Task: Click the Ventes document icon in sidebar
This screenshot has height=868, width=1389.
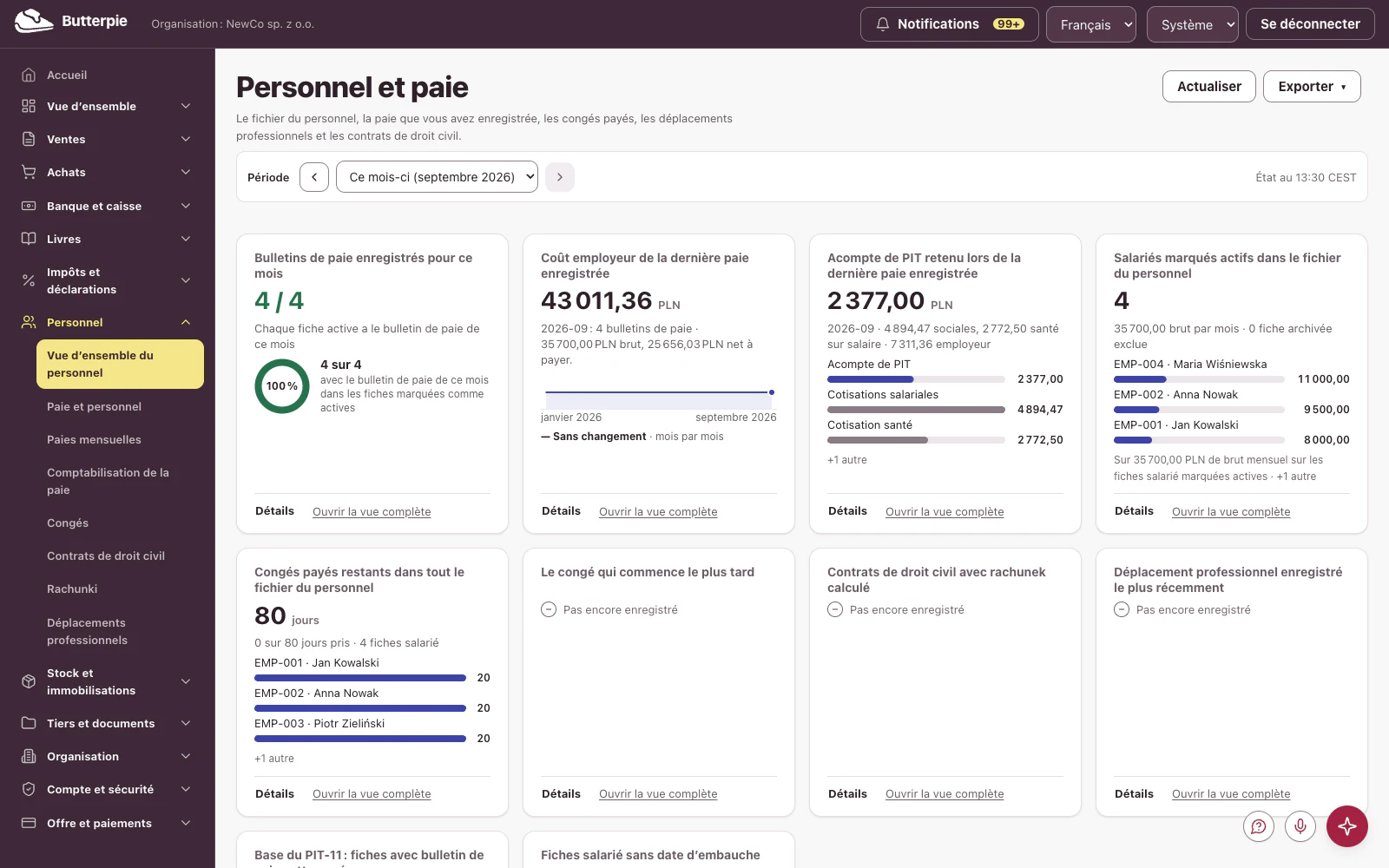Action: click(29, 139)
